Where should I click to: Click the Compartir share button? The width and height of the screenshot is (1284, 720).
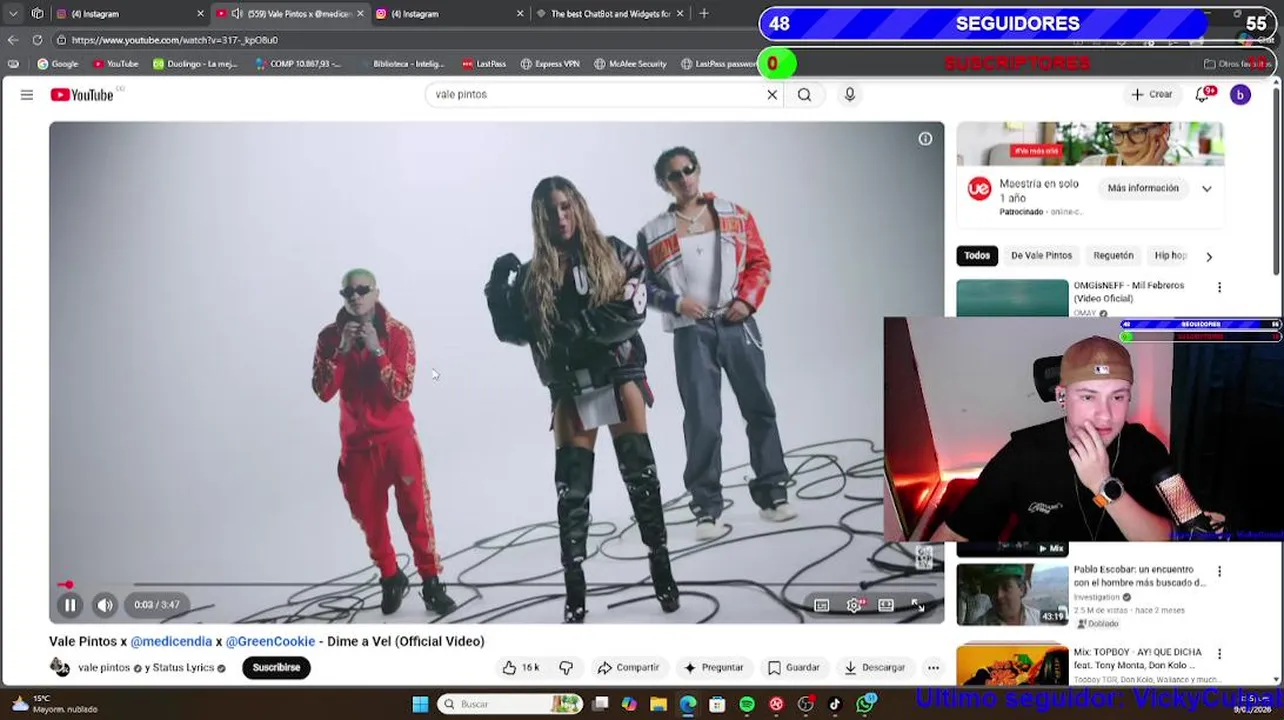coord(628,667)
